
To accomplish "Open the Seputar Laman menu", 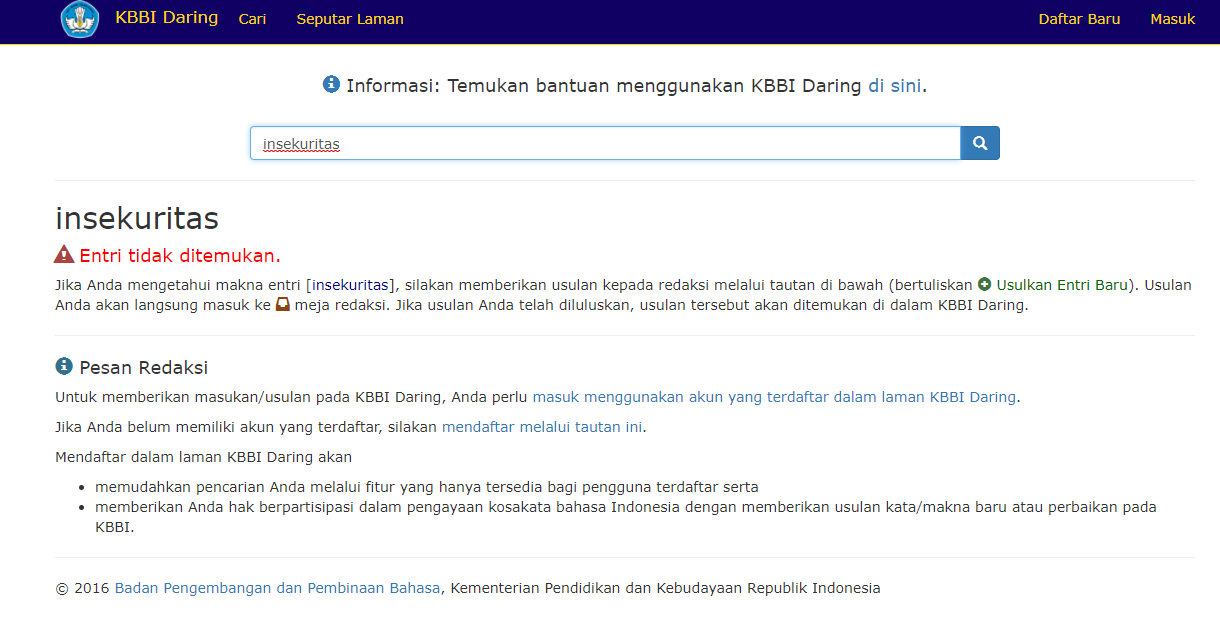I will (350, 19).
